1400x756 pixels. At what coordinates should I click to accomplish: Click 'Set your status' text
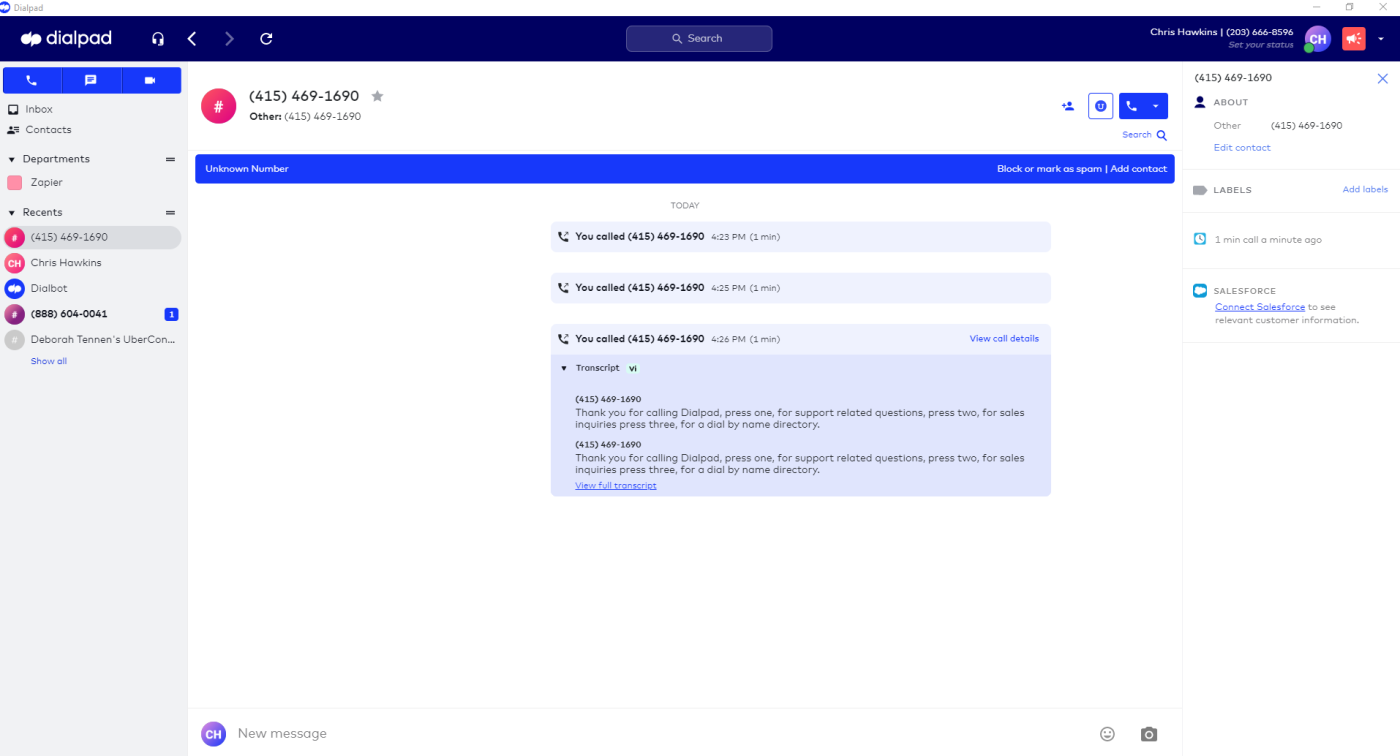(x=1261, y=45)
